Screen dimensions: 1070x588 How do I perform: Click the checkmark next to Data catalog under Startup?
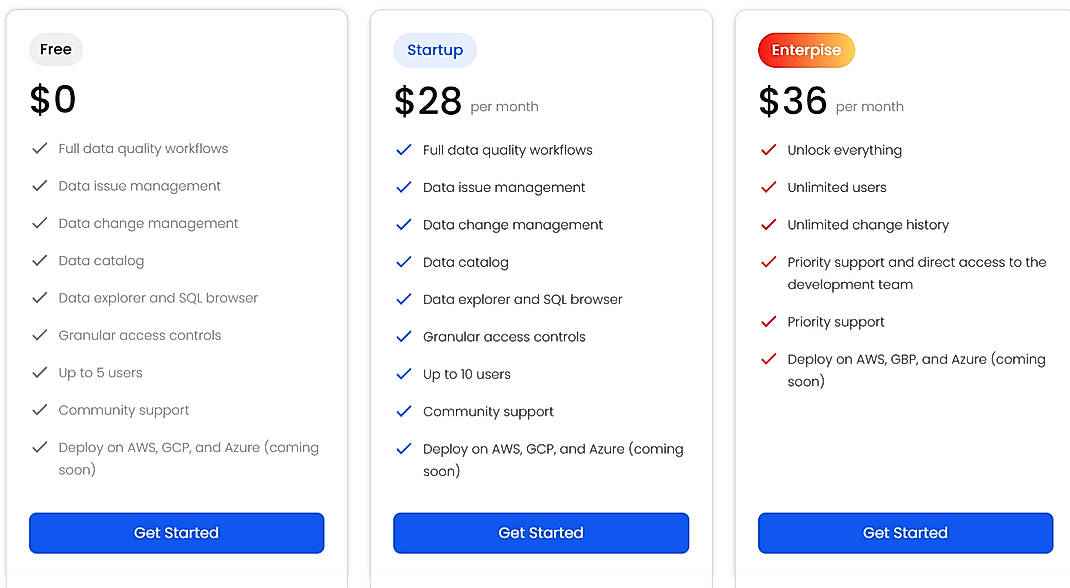click(x=403, y=262)
